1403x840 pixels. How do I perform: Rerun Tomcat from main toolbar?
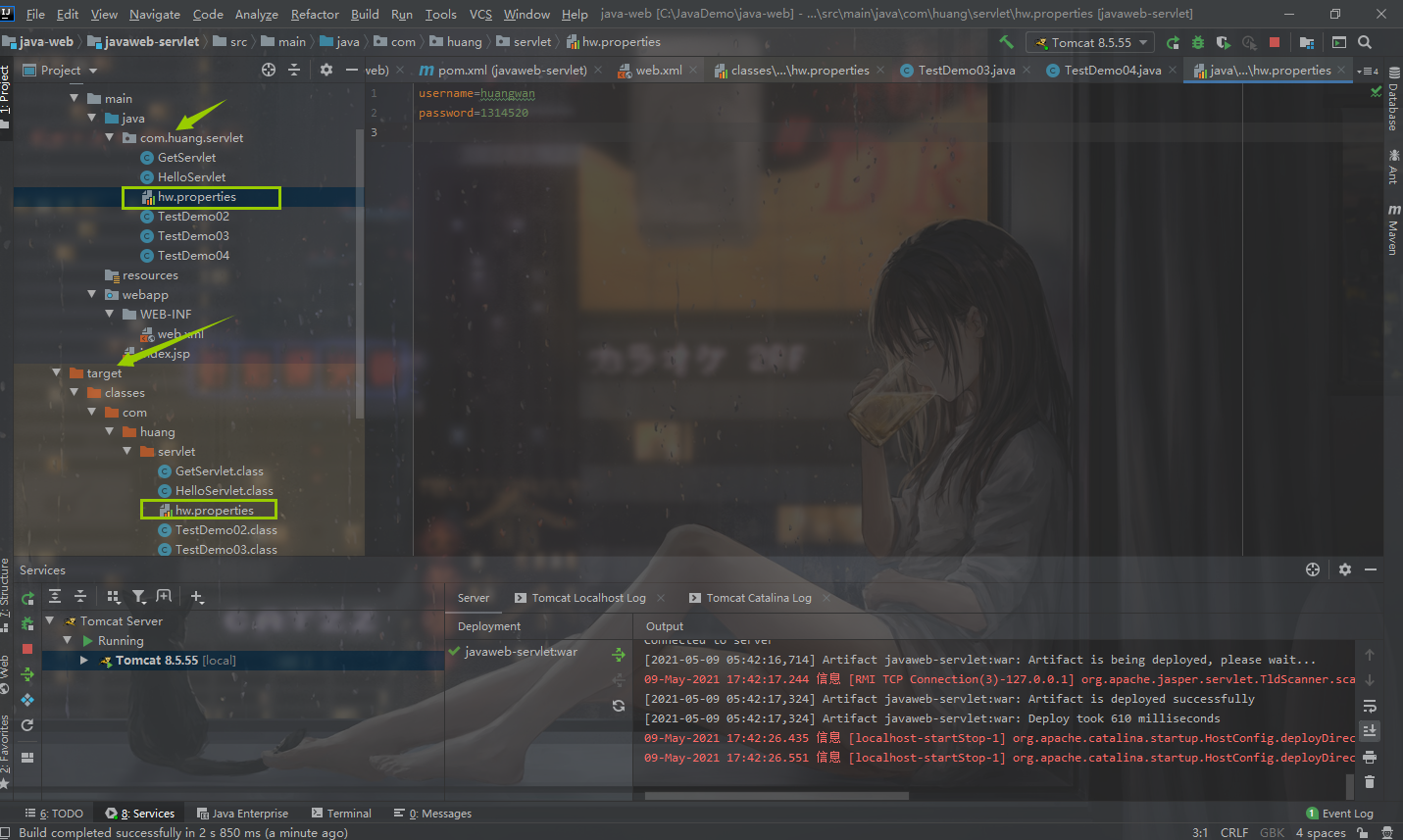click(1173, 42)
